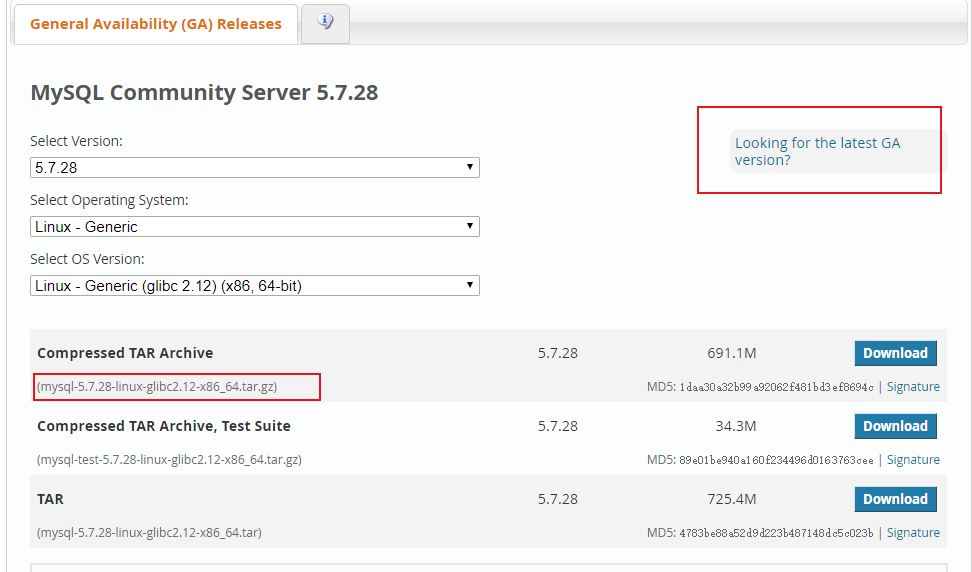
Task: Switch to General Availability (GA) Releases tab
Action: (156, 24)
